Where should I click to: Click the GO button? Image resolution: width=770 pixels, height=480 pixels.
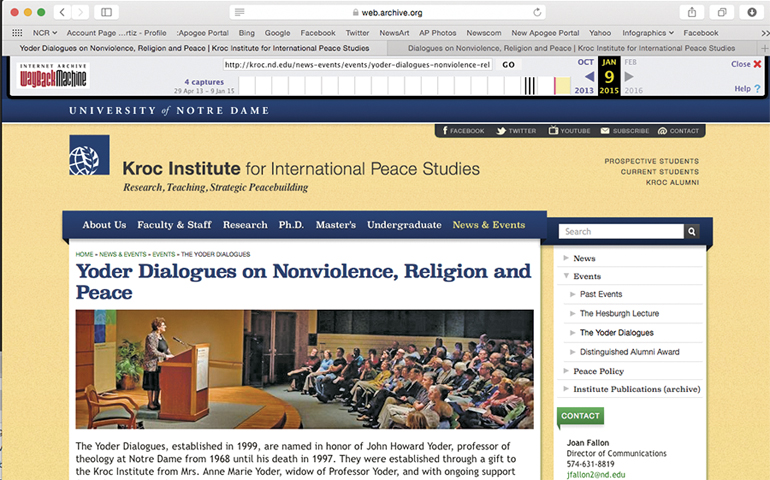coord(508,65)
